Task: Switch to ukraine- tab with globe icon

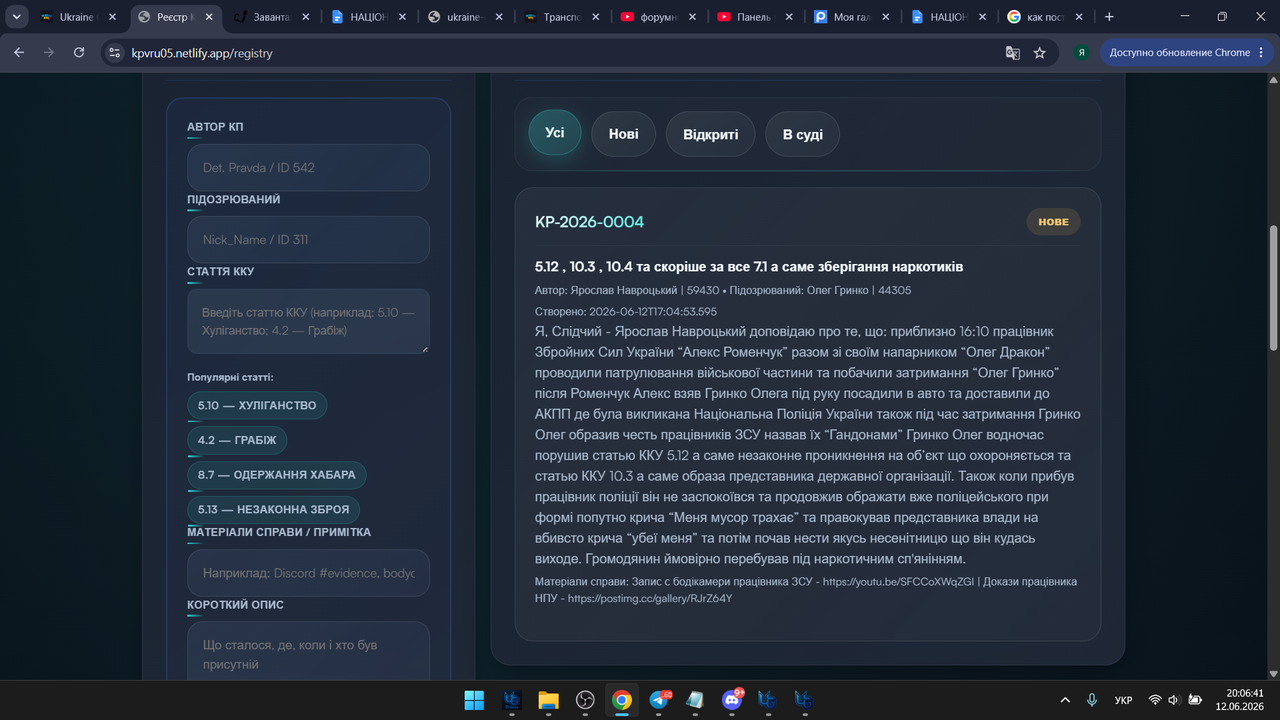Action: point(465,17)
